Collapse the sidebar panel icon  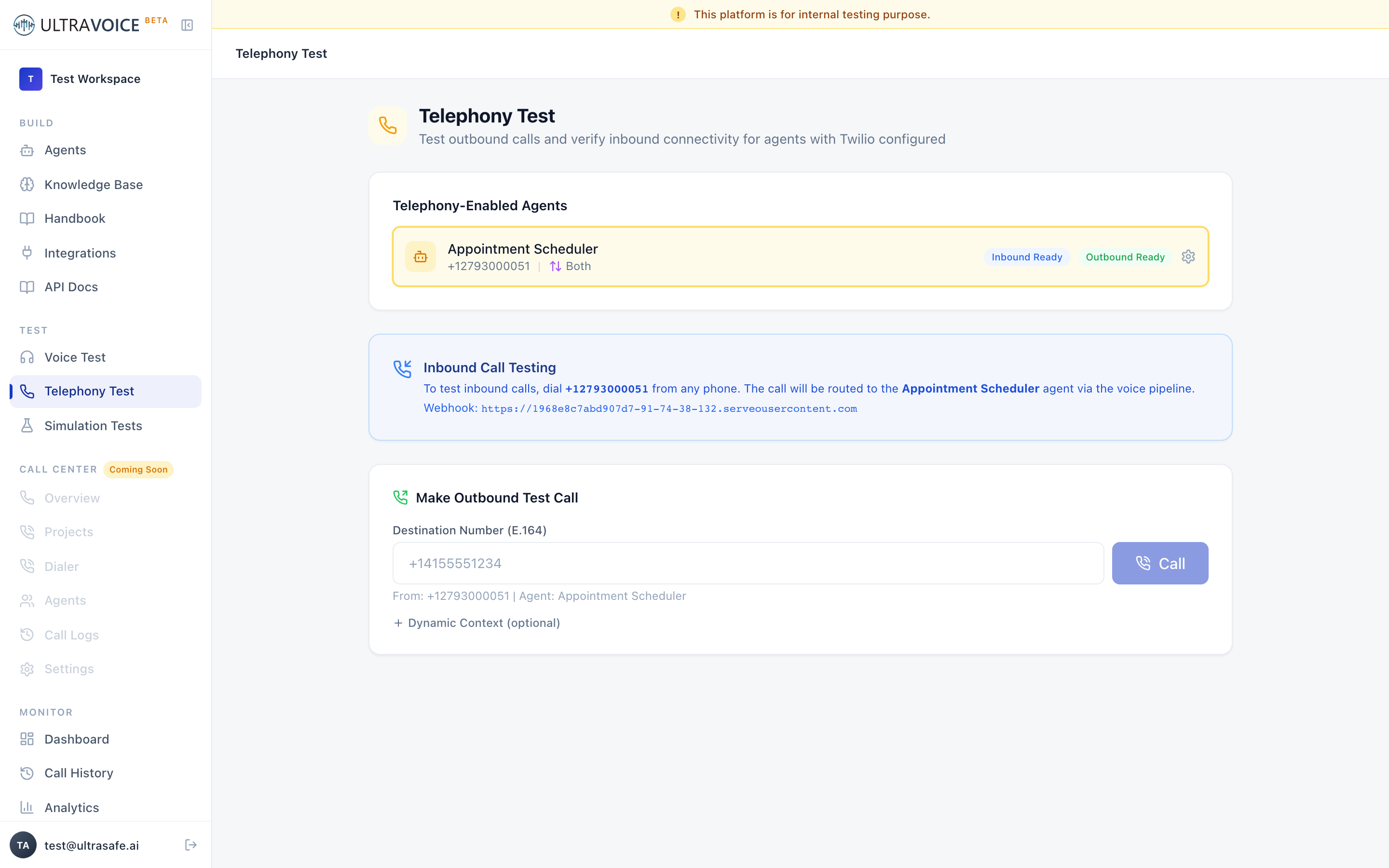coord(187,25)
